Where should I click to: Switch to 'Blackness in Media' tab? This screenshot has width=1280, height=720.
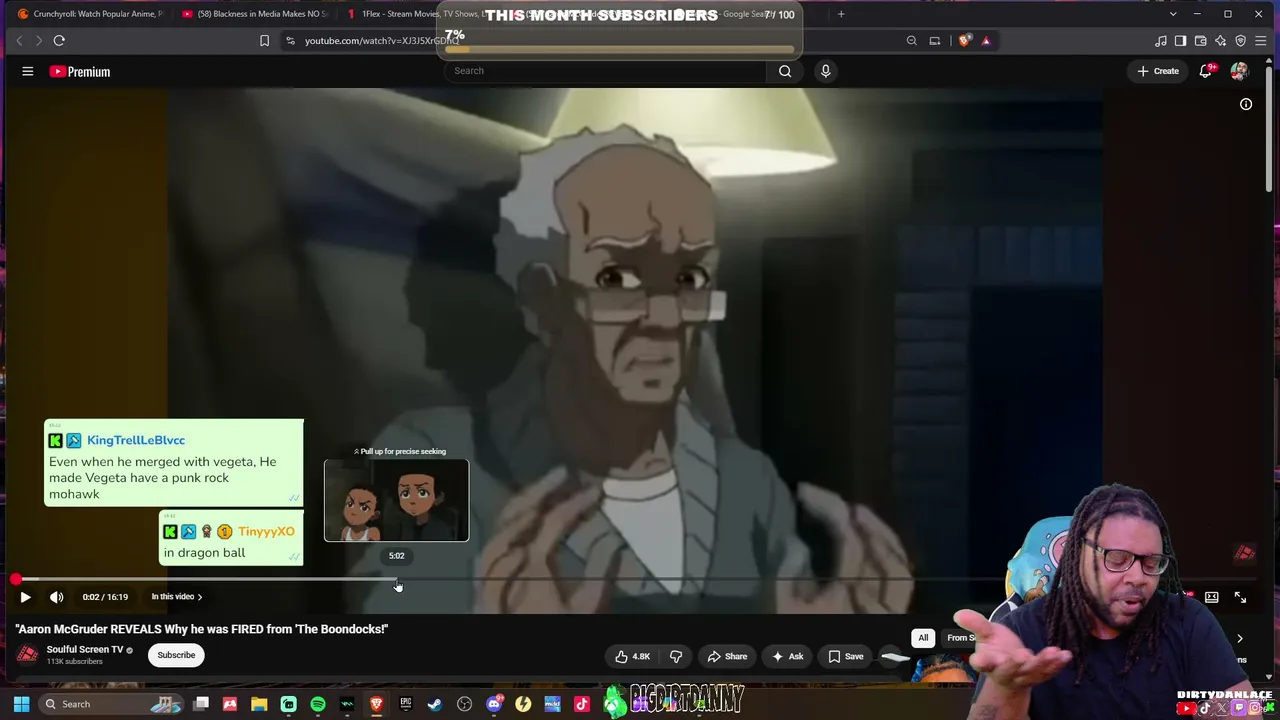254,14
